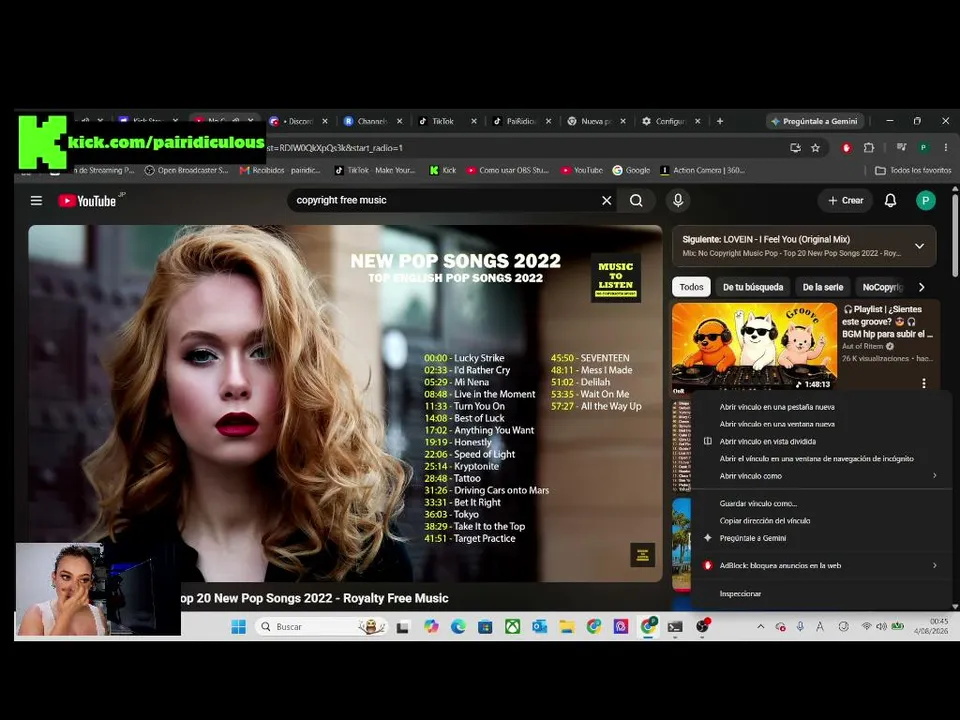The width and height of the screenshot is (960, 720).
Task: Expand the Siguiente up-next queue panel
Action: 920,246
